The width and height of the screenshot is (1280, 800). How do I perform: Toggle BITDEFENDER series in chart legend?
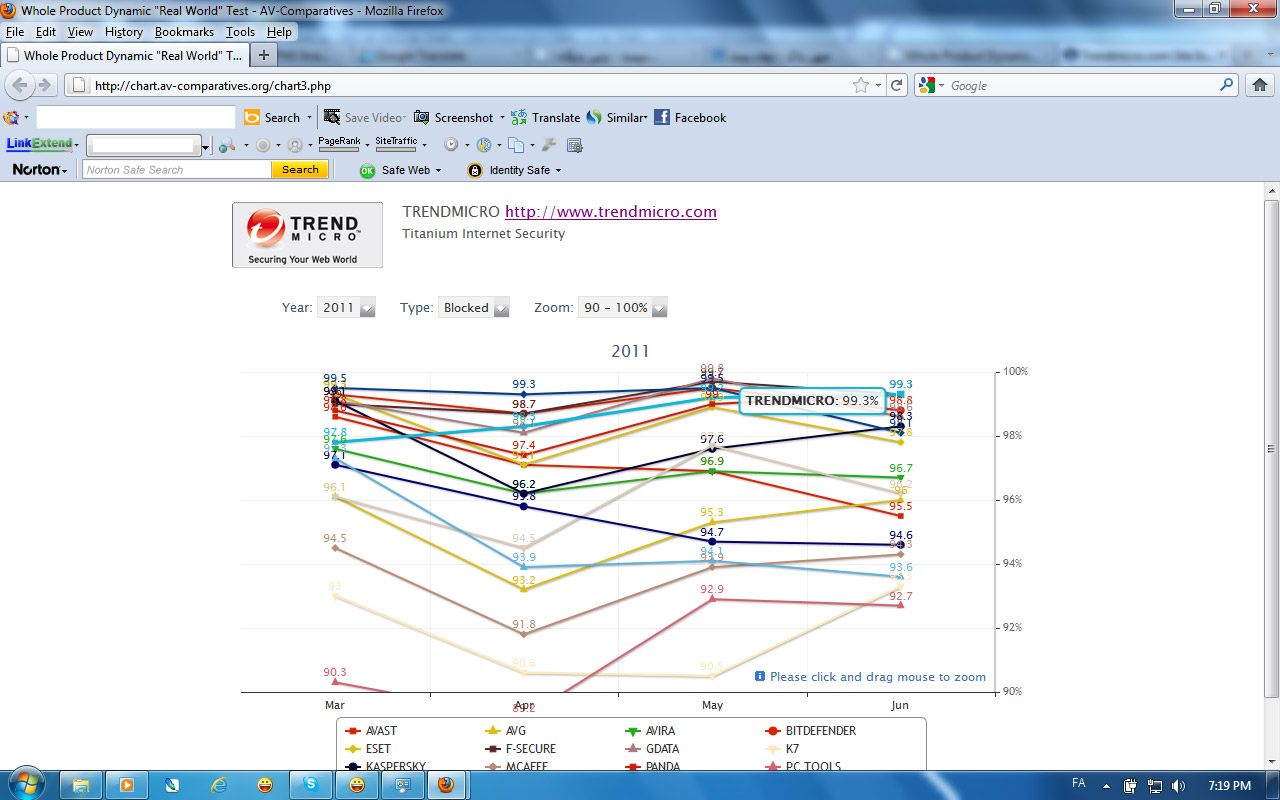810,731
